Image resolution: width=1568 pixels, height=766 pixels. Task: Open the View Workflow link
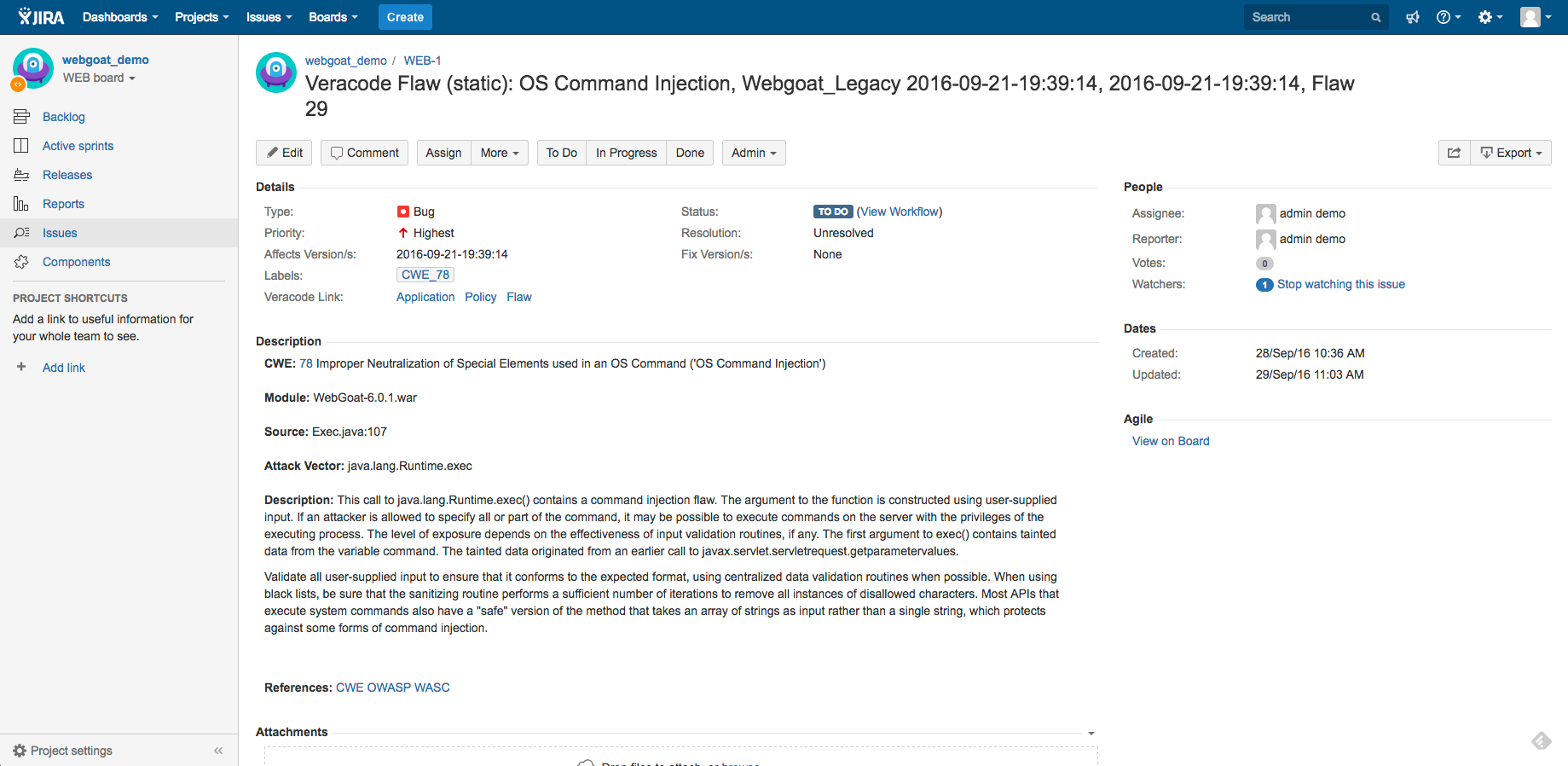(x=900, y=212)
